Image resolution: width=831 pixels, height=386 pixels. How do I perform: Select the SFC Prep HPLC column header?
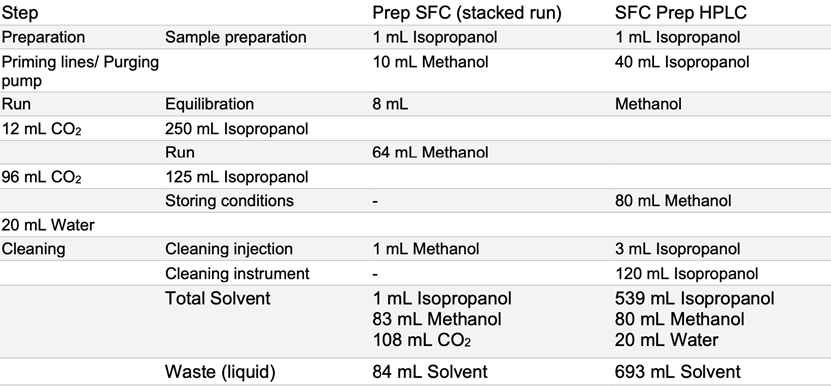pos(681,13)
